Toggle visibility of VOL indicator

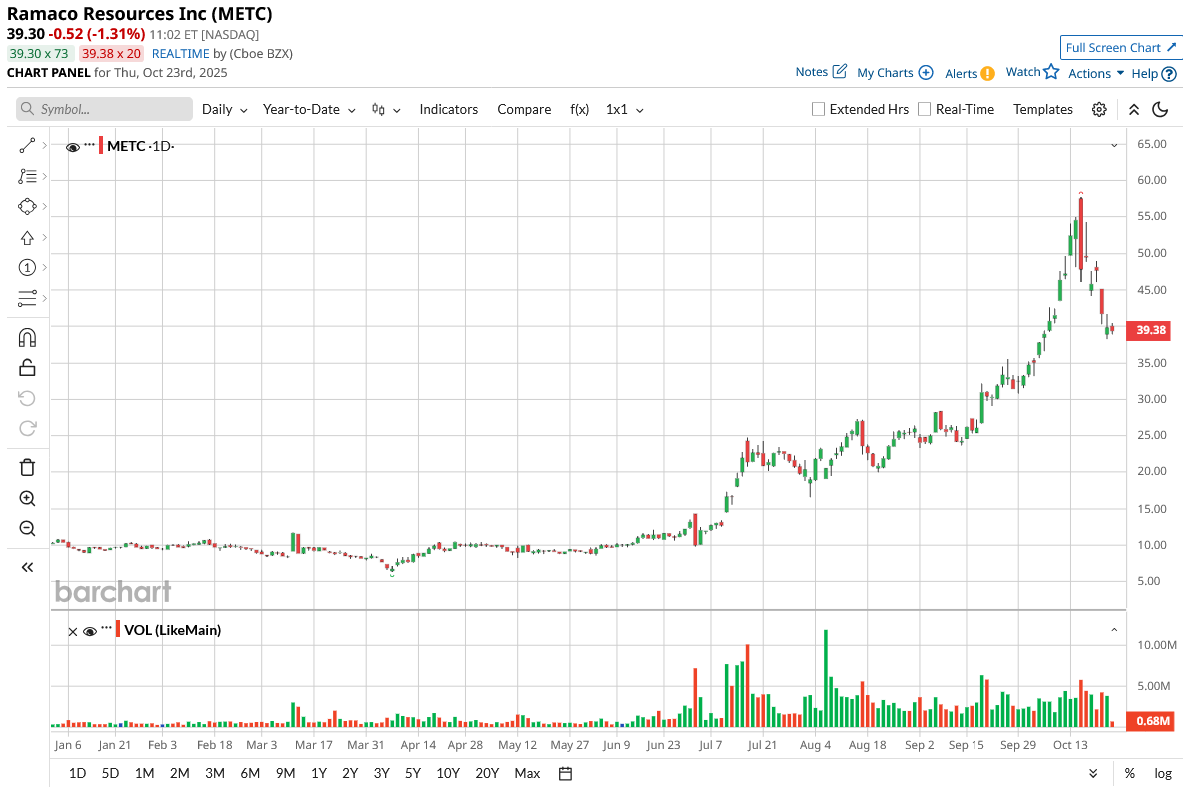tap(90, 632)
